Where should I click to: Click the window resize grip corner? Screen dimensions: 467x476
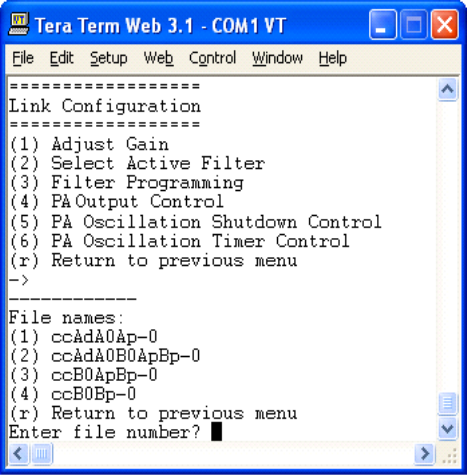(x=449, y=455)
